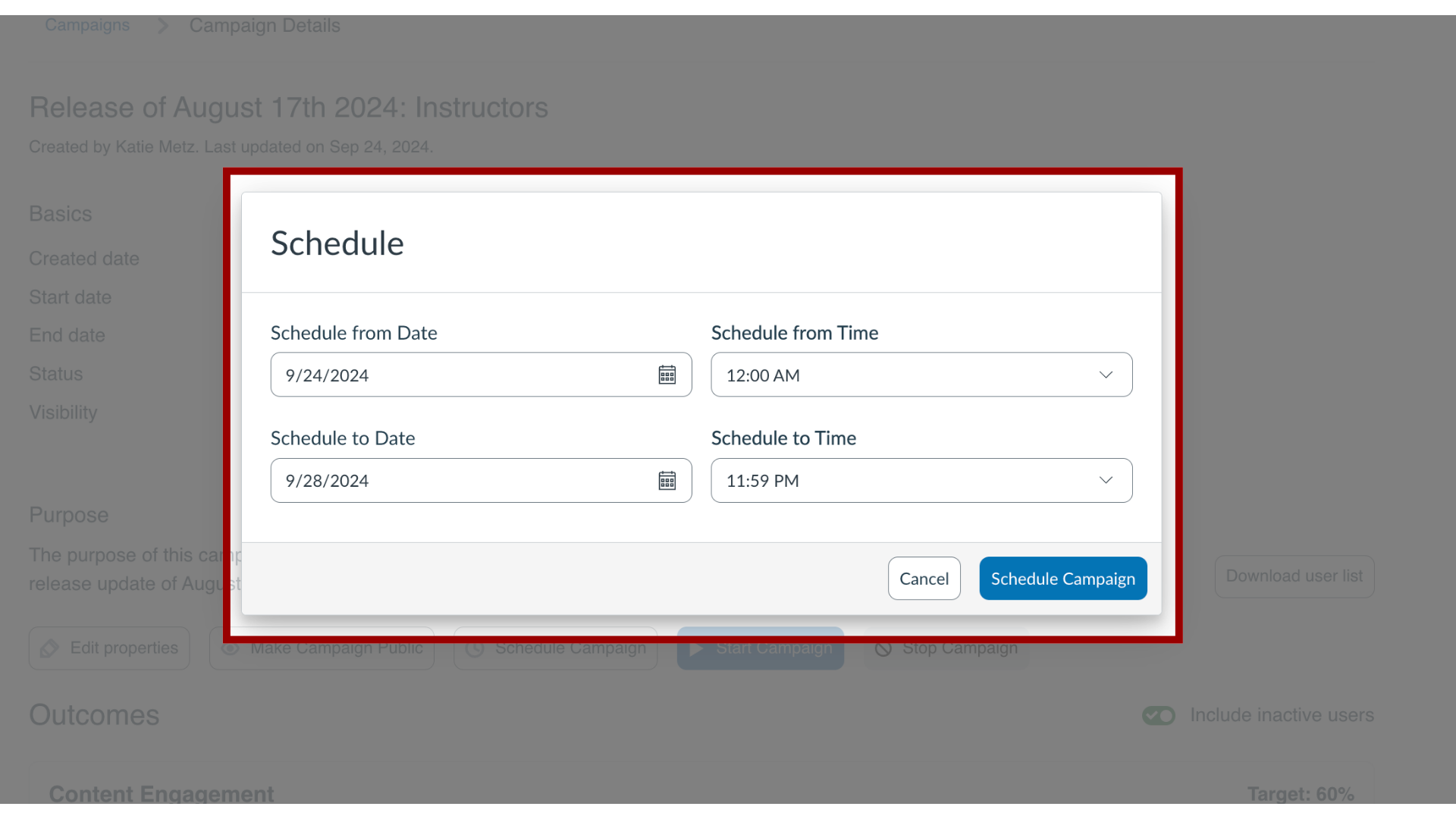This screenshot has width=1456, height=819.
Task: Click the Outcomes section header
Action: pyautogui.click(x=94, y=714)
